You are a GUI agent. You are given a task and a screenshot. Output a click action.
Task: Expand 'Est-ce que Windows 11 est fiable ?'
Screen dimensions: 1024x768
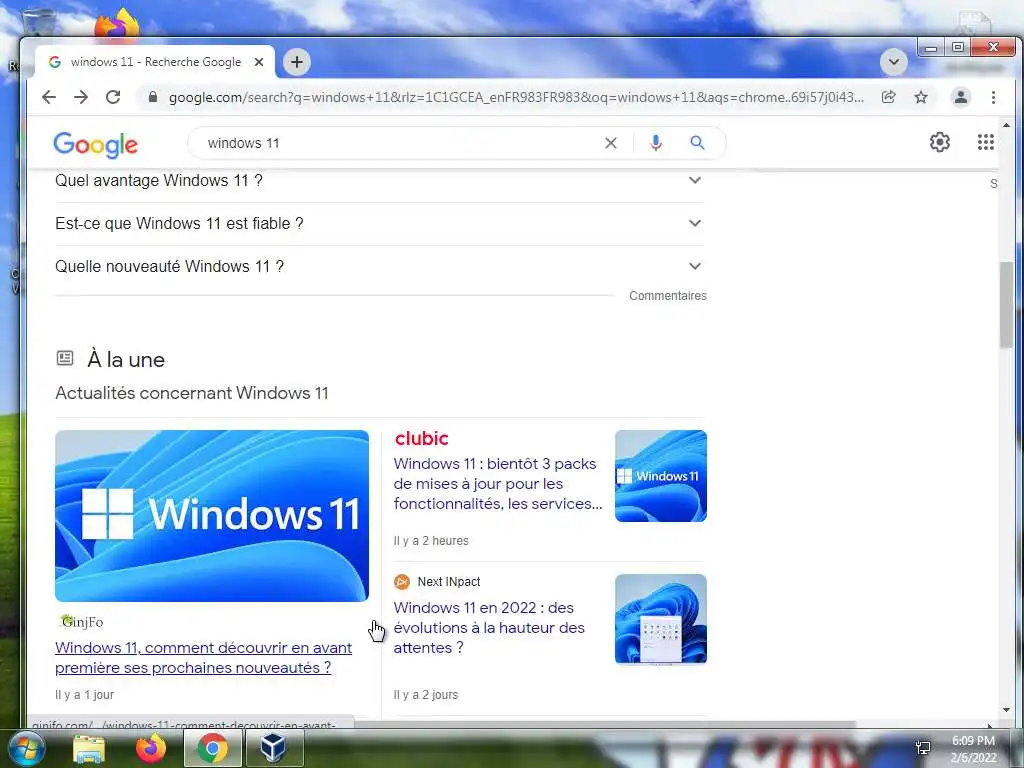point(380,223)
